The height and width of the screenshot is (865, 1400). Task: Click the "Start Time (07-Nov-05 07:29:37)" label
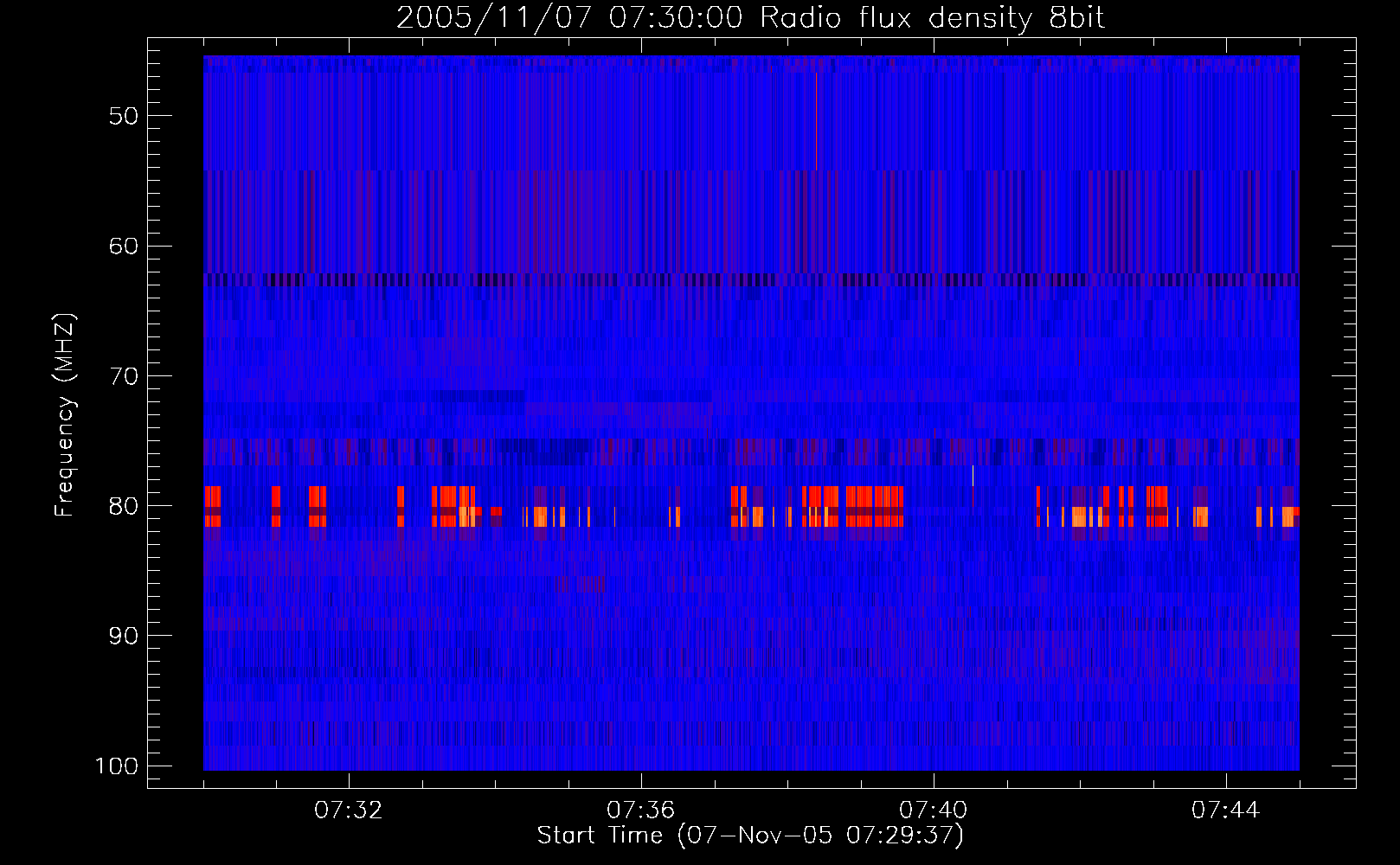(x=750, y=836)
